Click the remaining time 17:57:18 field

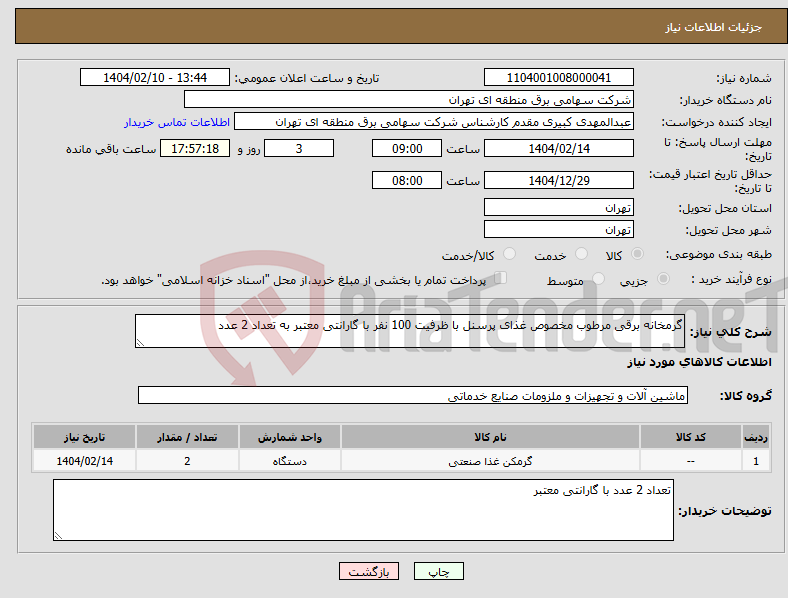pyautogui.click(x=195, y=148)
